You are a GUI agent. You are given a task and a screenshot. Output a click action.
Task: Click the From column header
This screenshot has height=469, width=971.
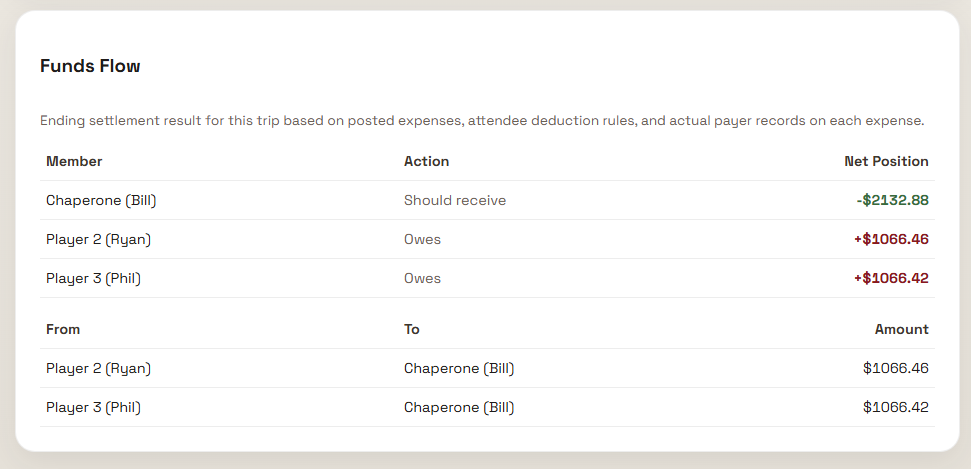click(x=63, y=329)
